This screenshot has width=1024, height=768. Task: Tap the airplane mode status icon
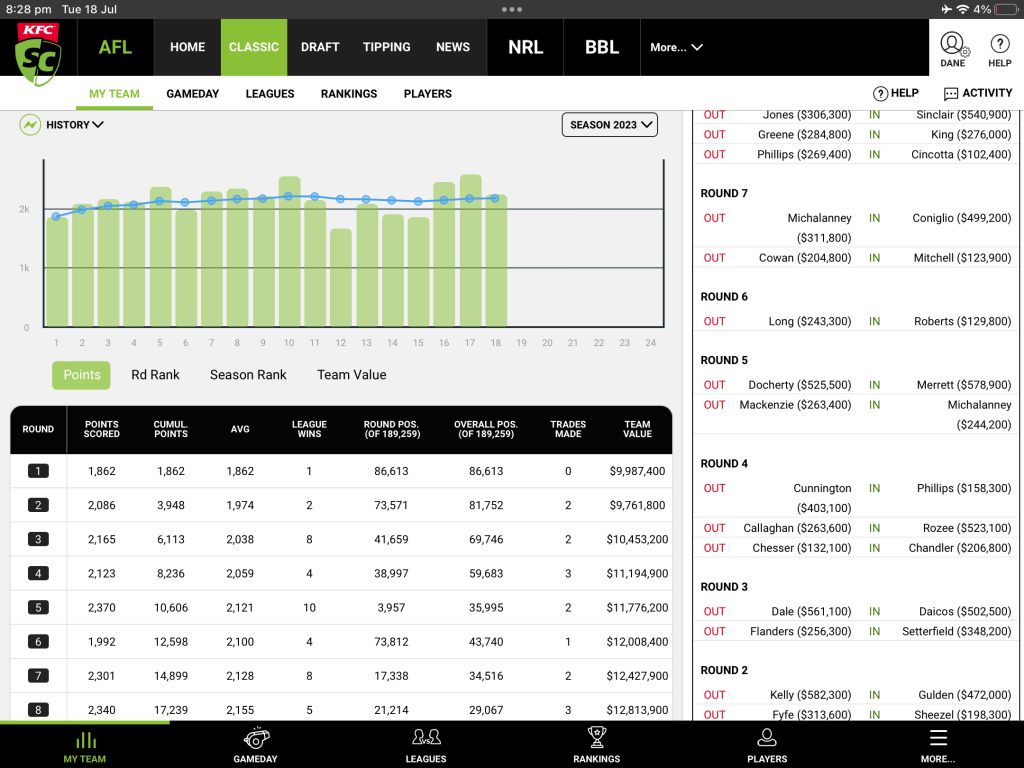tap(946, 9)
